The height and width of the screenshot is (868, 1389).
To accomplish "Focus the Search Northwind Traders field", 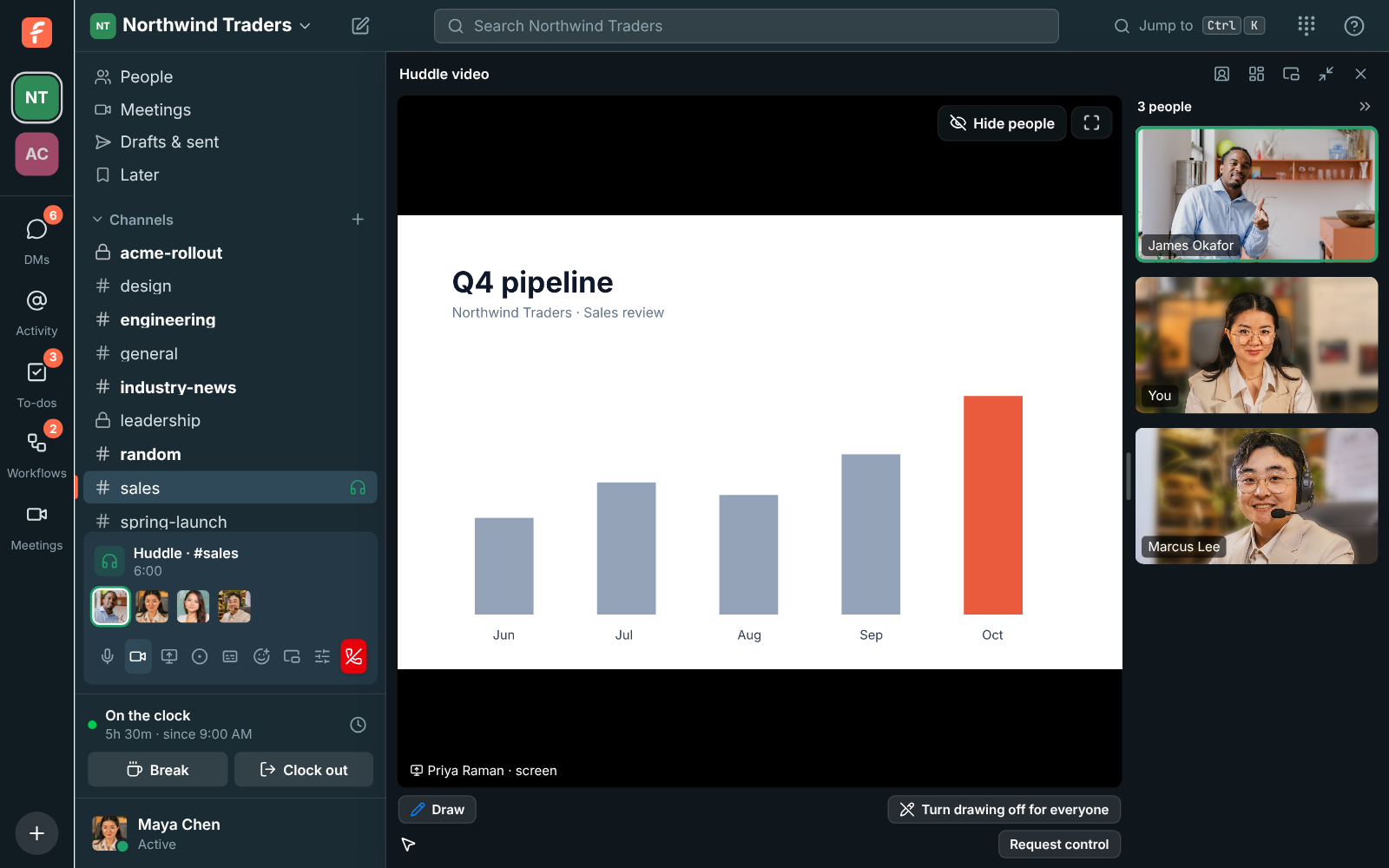I will click(746, 26).
